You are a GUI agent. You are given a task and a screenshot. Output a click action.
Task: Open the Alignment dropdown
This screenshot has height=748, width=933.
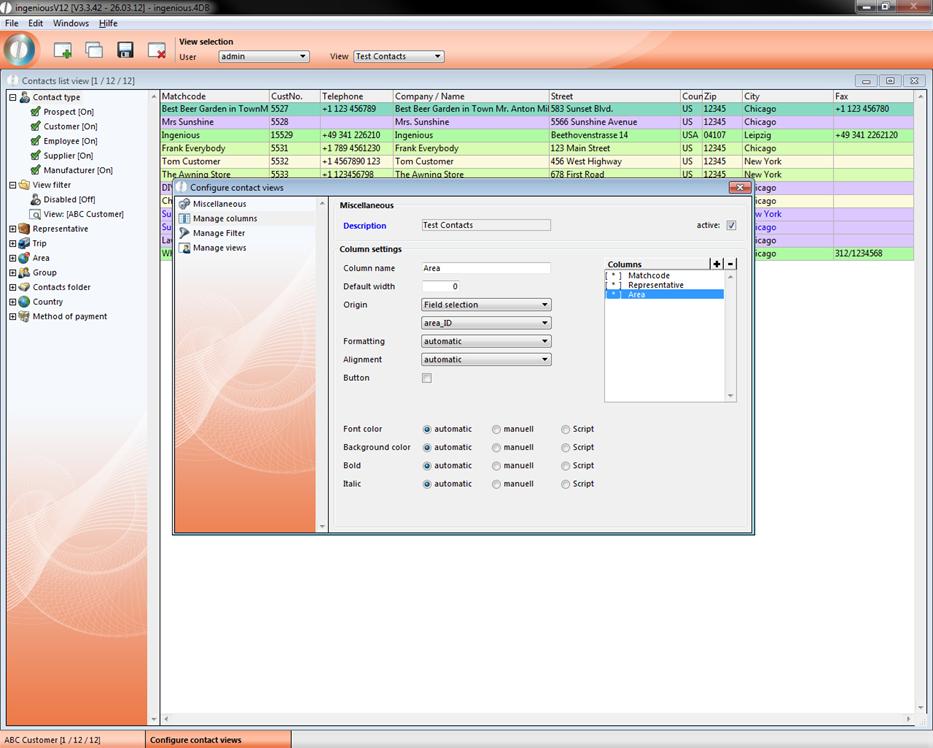tap(486, 359)
